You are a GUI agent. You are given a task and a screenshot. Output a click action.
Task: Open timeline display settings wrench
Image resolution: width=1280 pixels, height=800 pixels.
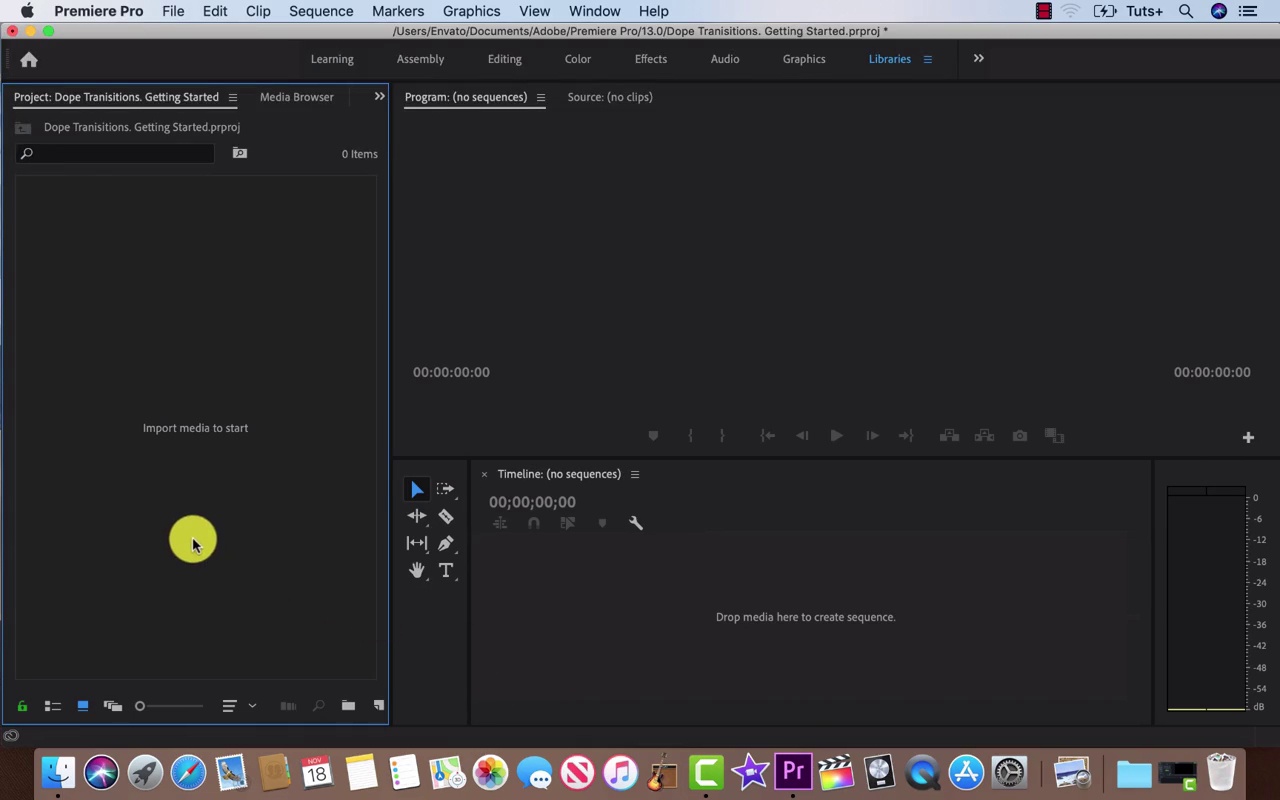coord(635,523)
